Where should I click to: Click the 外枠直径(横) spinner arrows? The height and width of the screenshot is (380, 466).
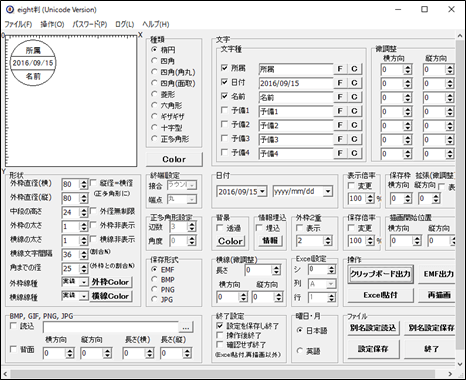pyautogui.click(x=83, y=184)
